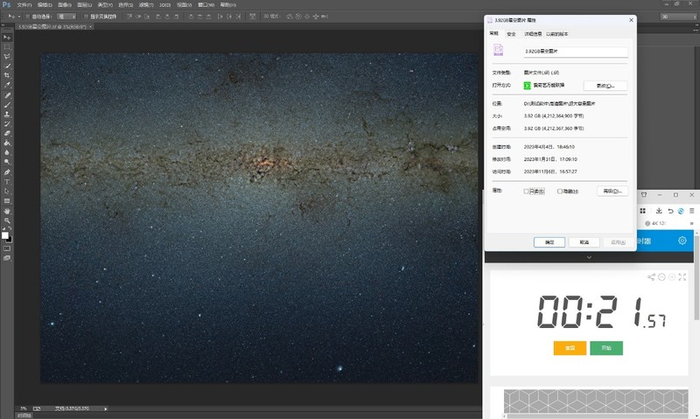Screen dimensions: 700x419
Task: Click the stopwatch settings gear icon
Action: pyautogui.click(x=682, y=241)
